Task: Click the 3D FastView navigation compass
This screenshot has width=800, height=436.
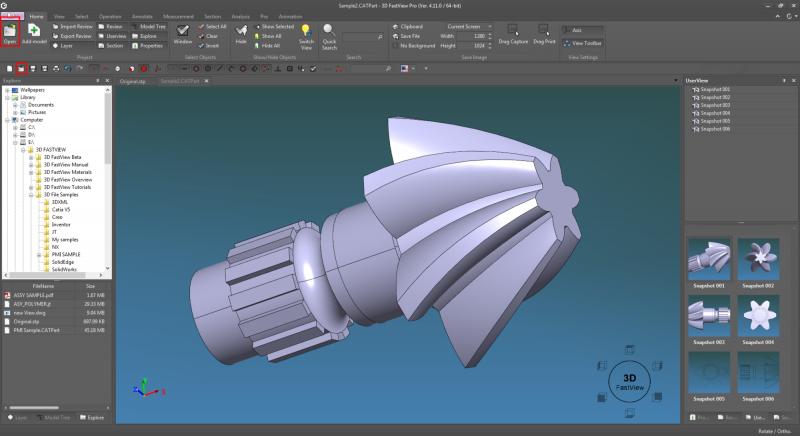Action: 629,382
